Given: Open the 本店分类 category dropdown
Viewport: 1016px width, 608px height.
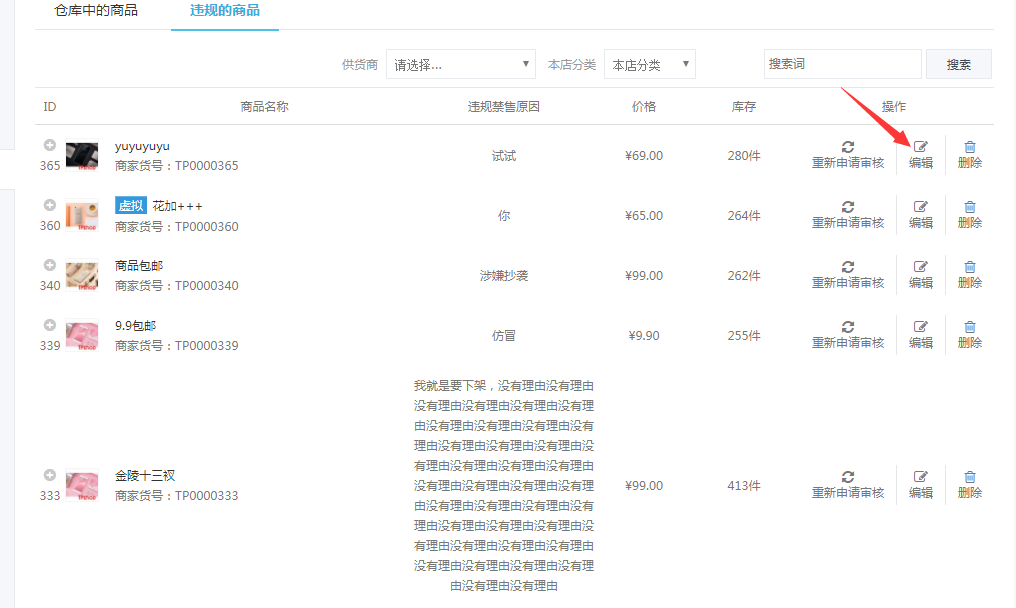Looking at the screenshot, I should pyautogui.click(x=649, y=65).
